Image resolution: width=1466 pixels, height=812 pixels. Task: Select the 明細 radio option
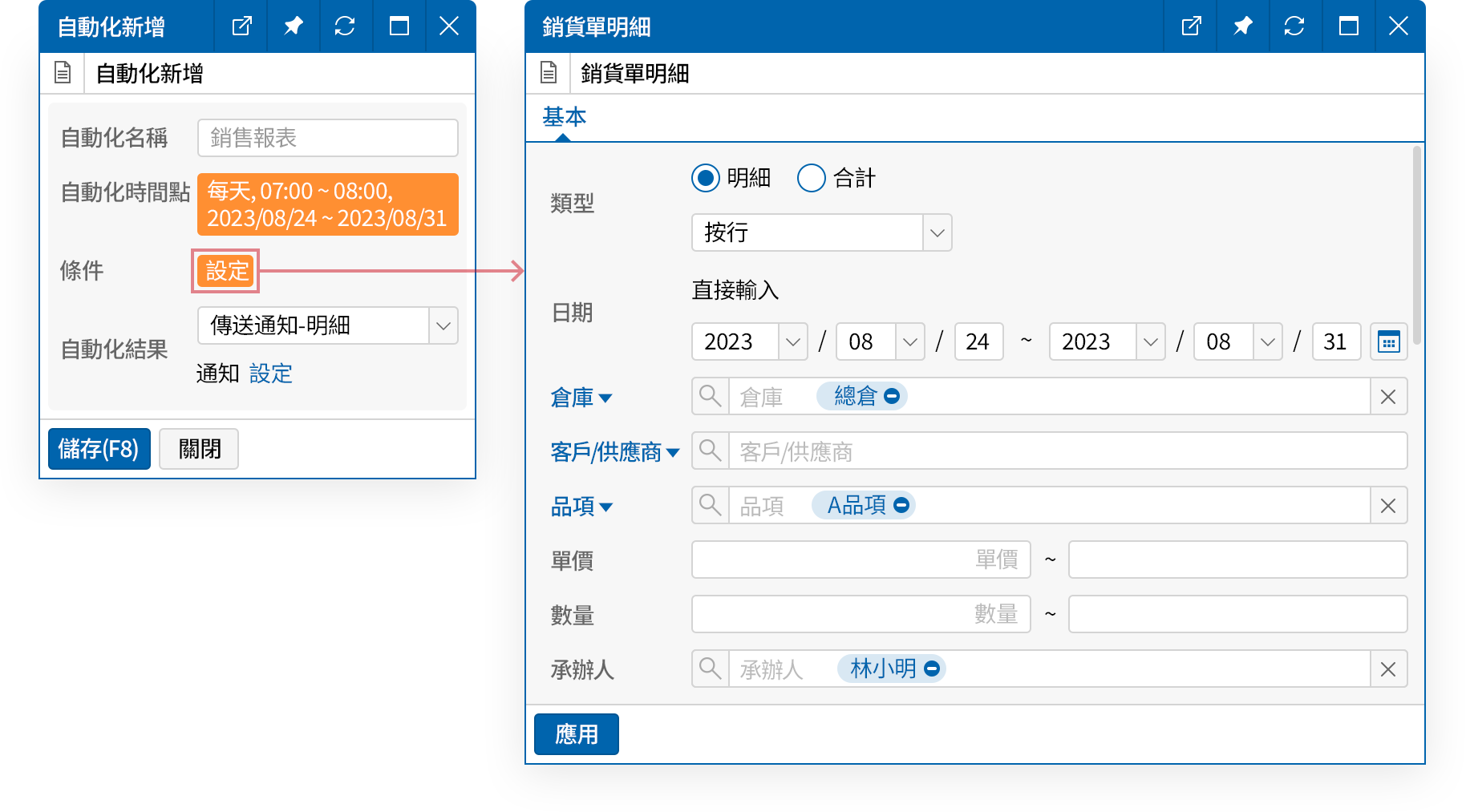(x=704, y=178)
